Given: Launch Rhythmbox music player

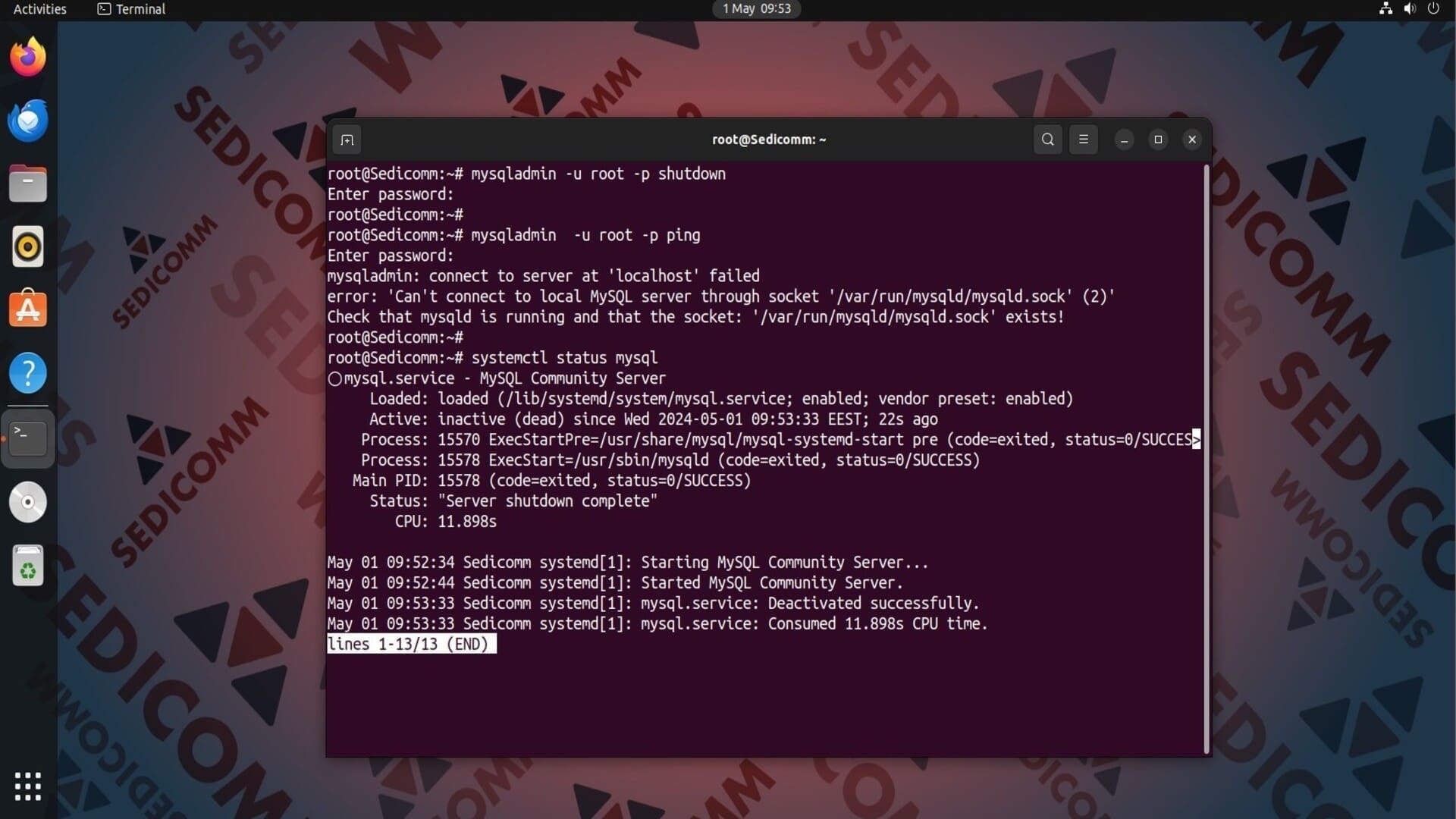Looking at the screenshot, I should tap(28, 246).
